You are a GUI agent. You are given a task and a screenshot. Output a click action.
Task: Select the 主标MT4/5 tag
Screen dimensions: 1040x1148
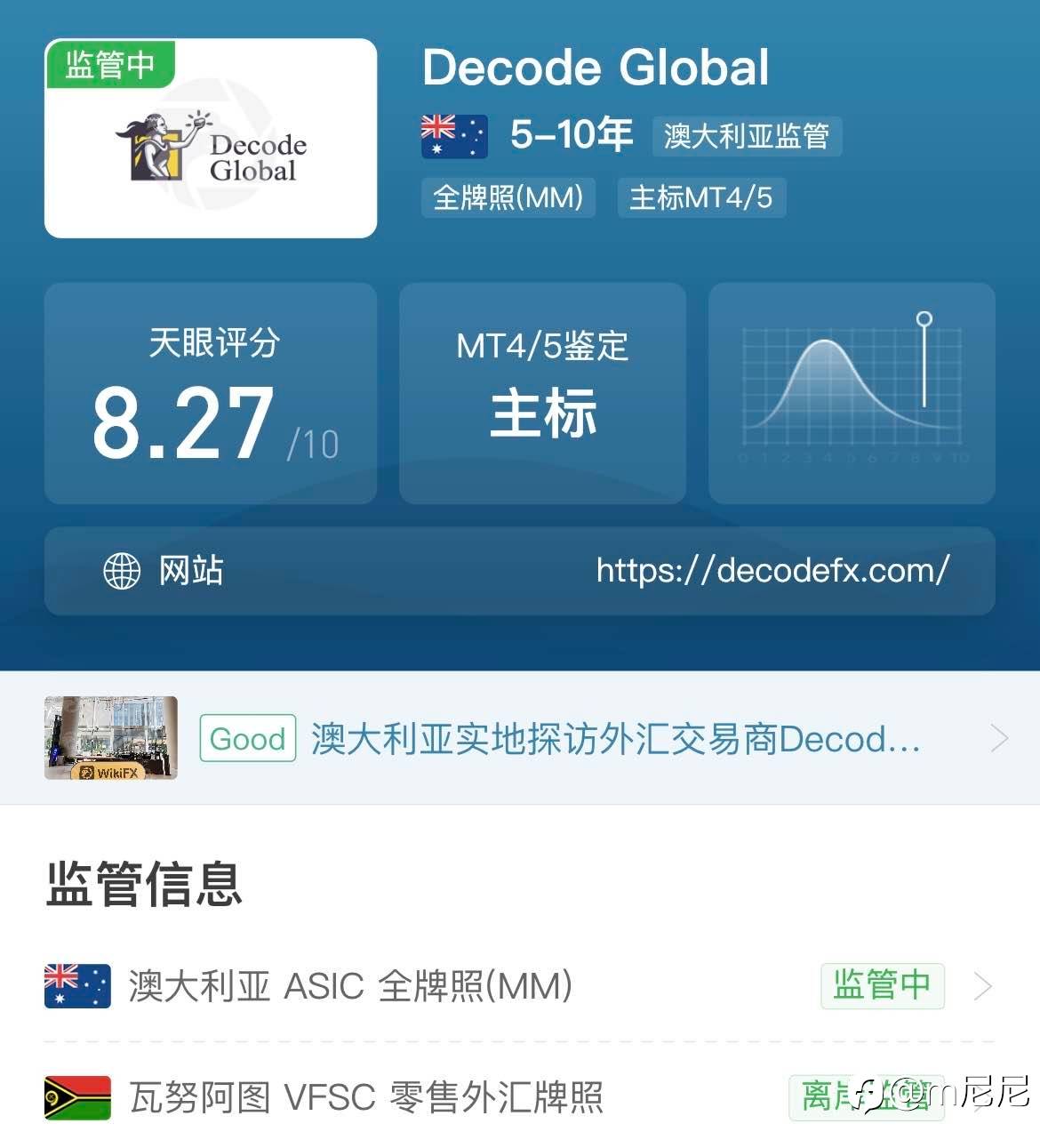(x=701, y=197)
